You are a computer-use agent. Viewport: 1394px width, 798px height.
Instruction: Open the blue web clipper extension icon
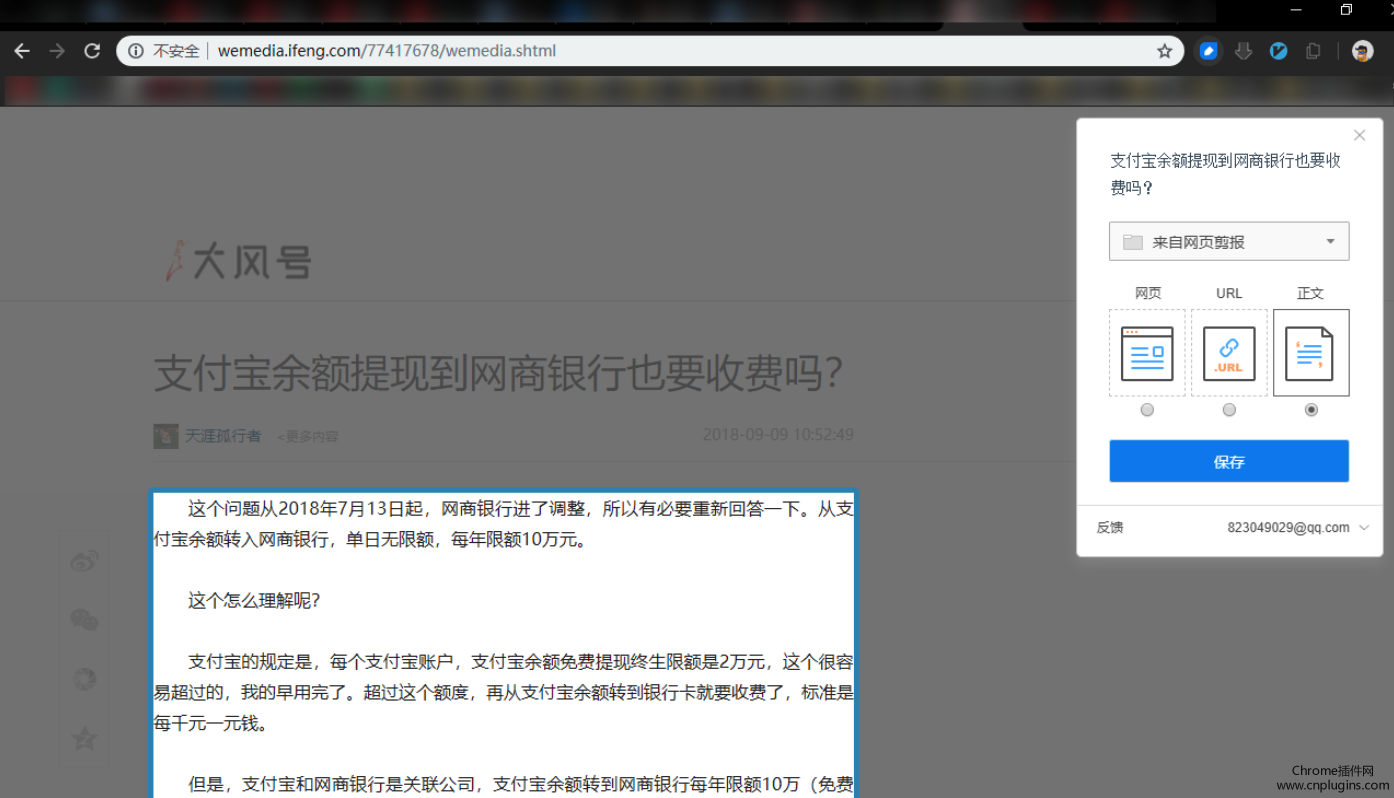(1208, 51)
